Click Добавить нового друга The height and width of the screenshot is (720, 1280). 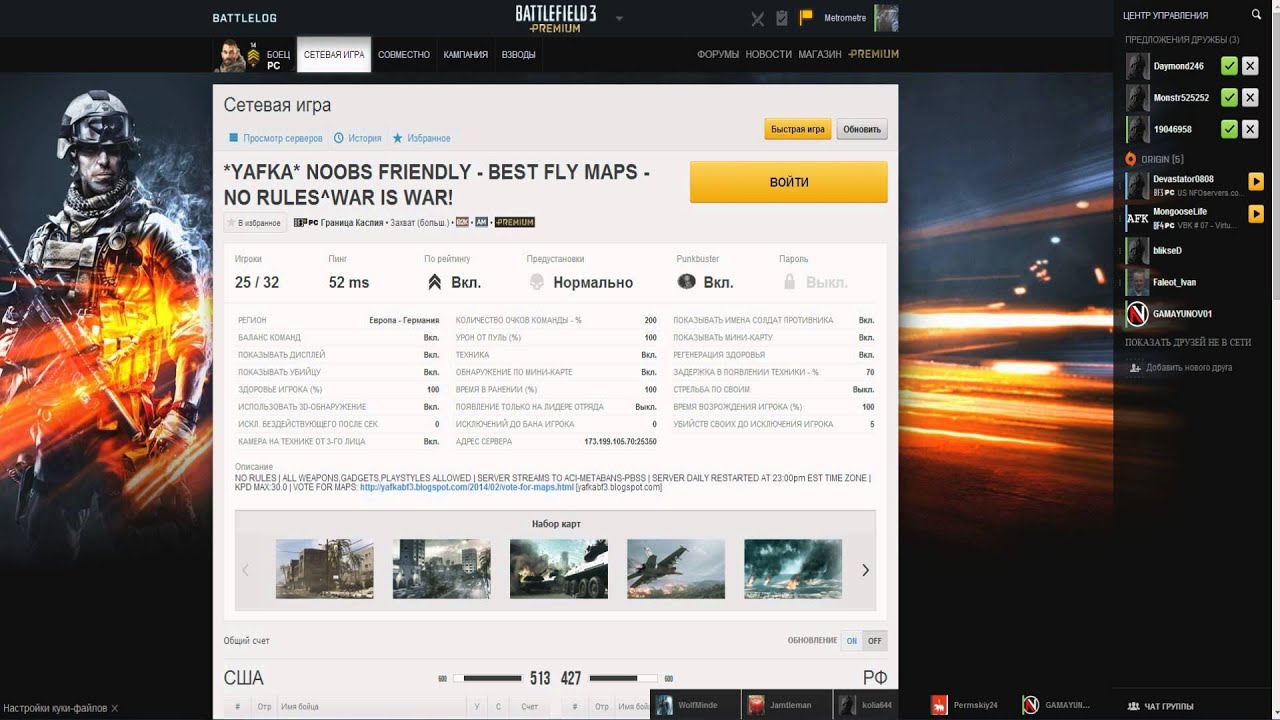pos(1180,367)
